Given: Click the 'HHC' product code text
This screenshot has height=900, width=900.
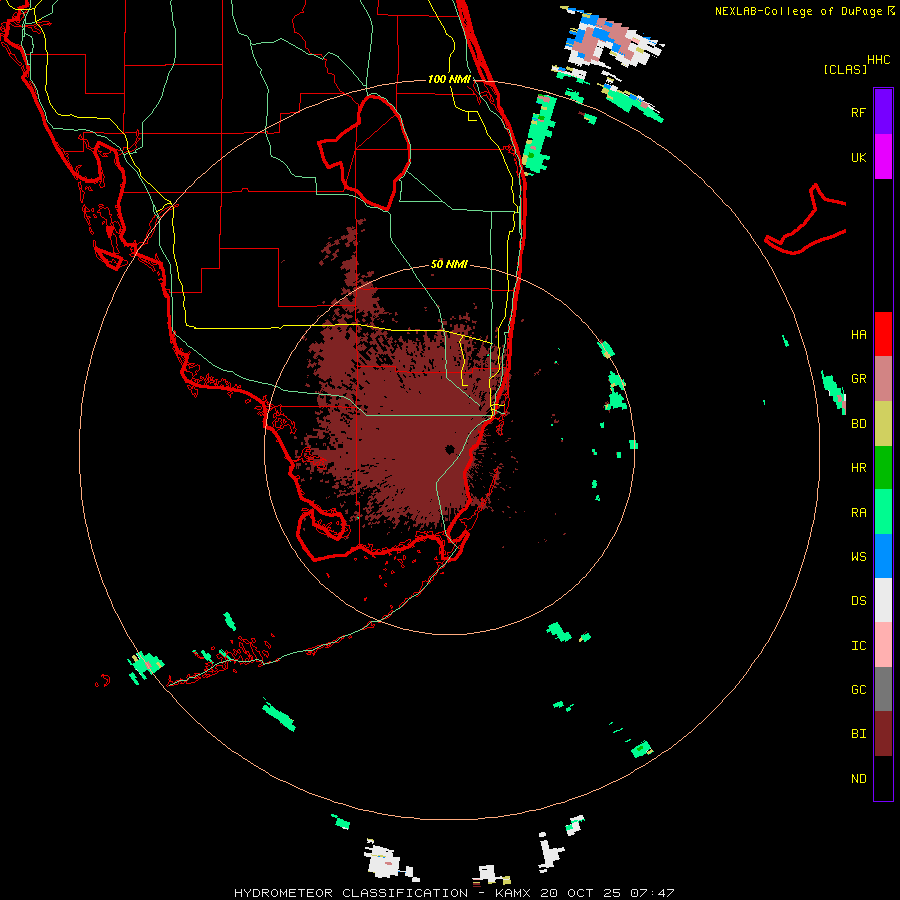Looking at the screenshot, I should coord(879,60).
